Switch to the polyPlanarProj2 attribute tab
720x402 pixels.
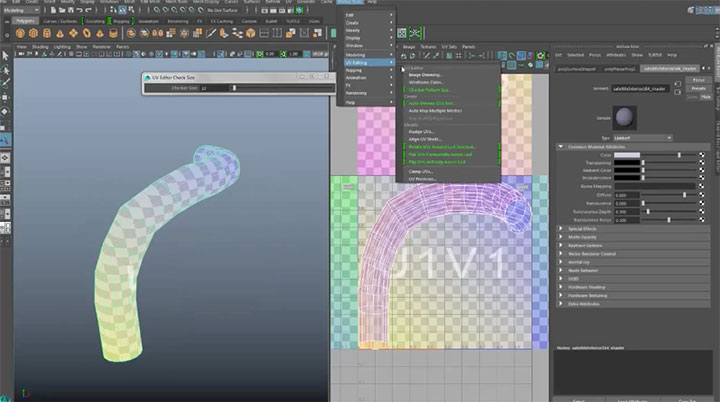(619, 69)
